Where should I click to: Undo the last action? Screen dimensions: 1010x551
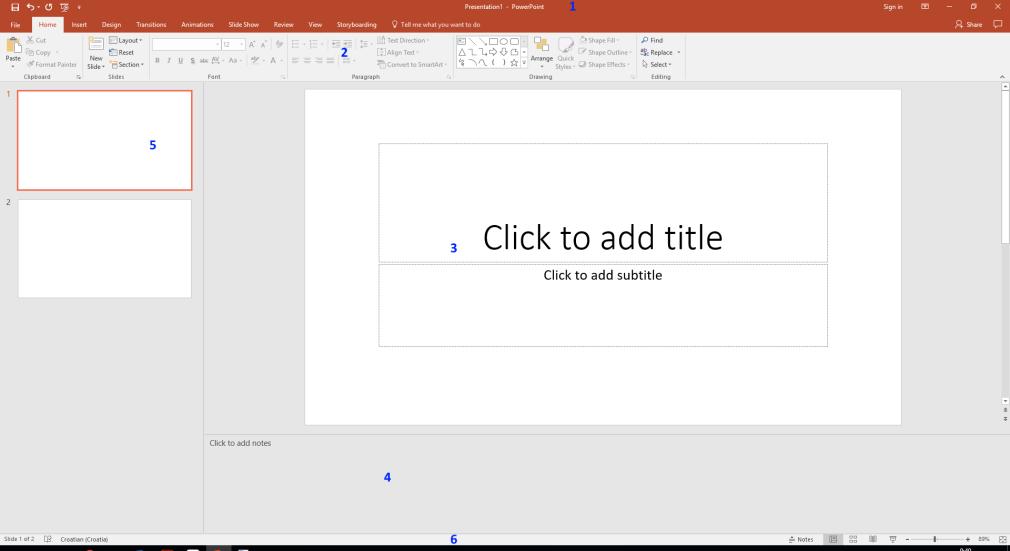(30, 7)
